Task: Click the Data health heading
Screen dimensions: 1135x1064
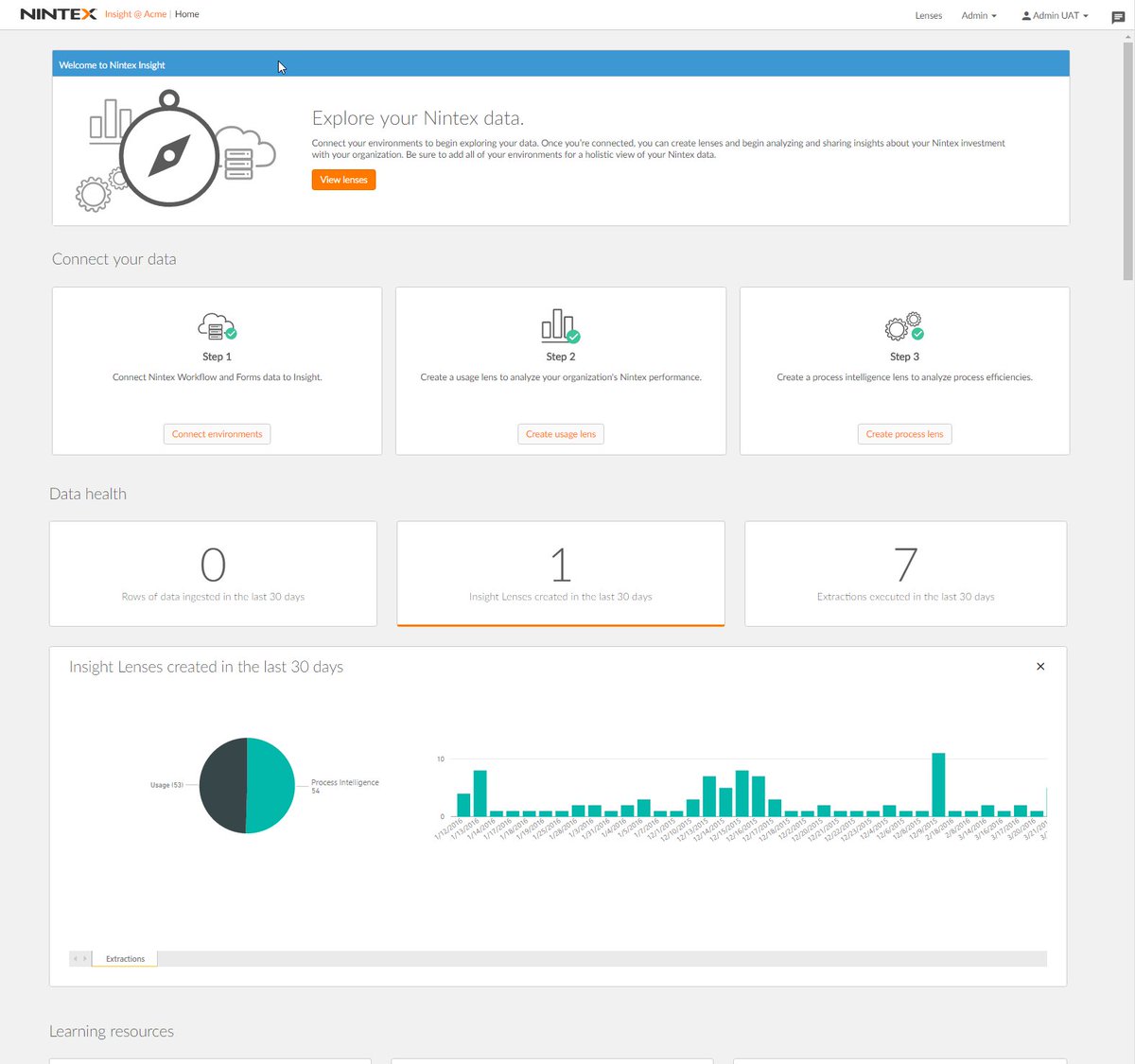Action: pyautogui.click(x=88, y=494)
